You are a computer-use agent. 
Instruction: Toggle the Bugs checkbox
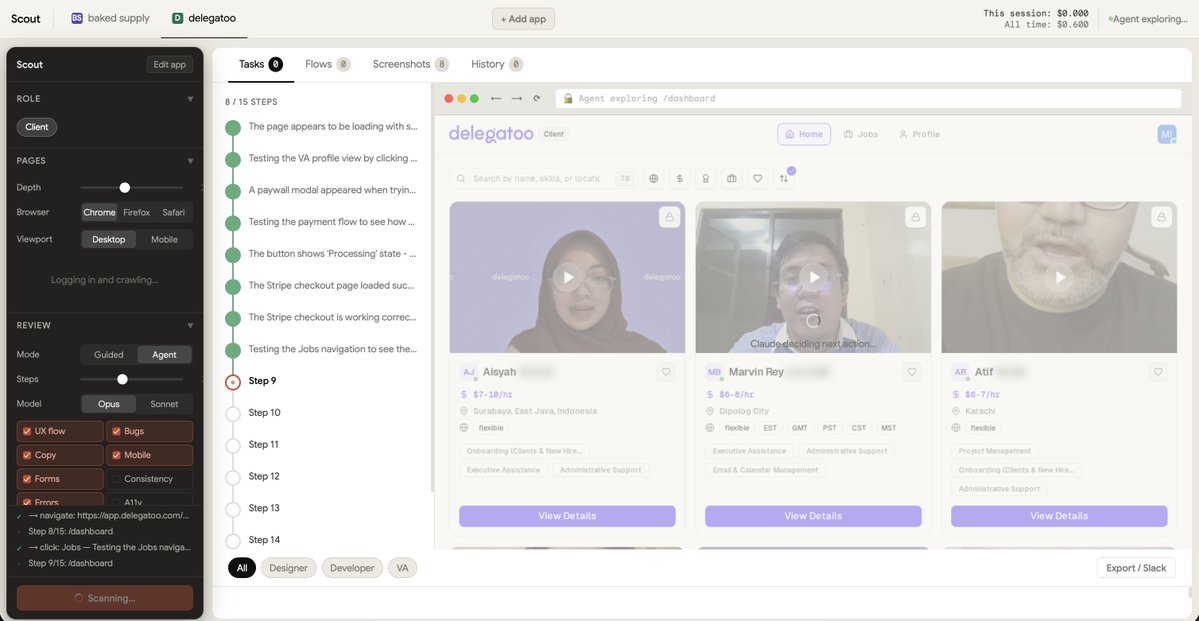tap(116, 431)
